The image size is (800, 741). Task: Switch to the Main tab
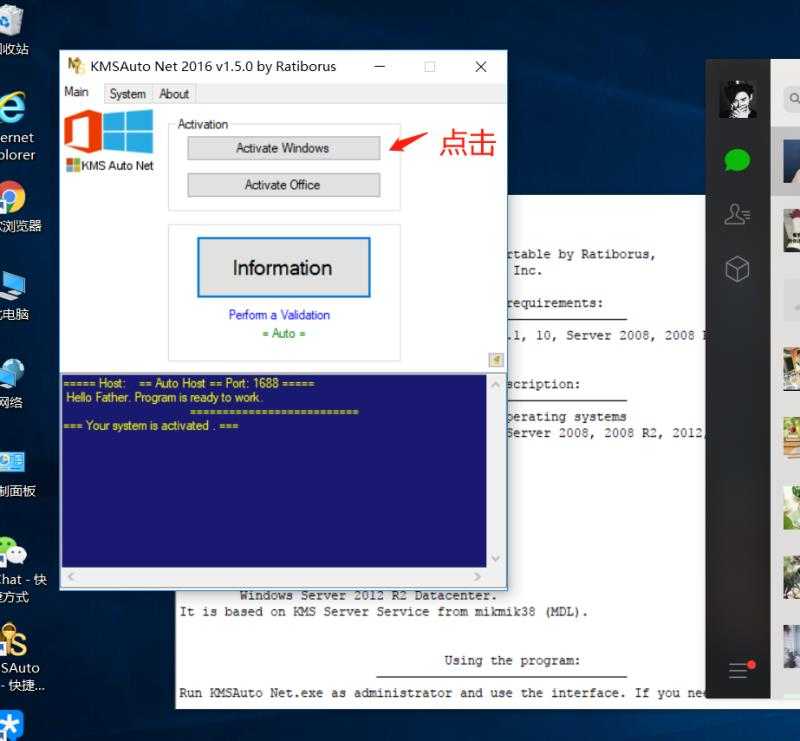pos(77,92)
